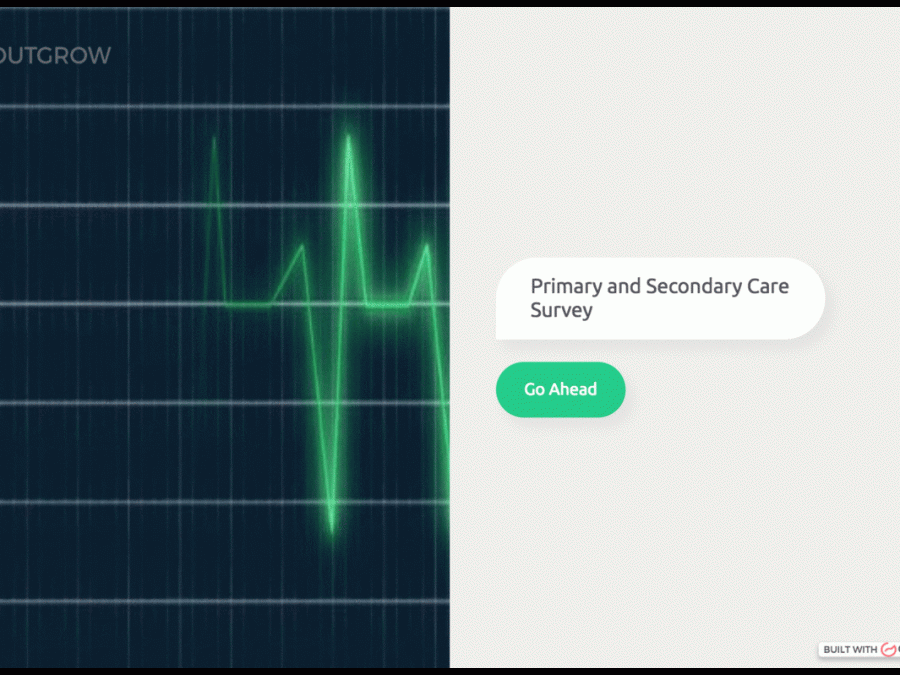The image size is (900, 675).
Task: Click the small peak left of tallest spike
Action: (301, 246)
